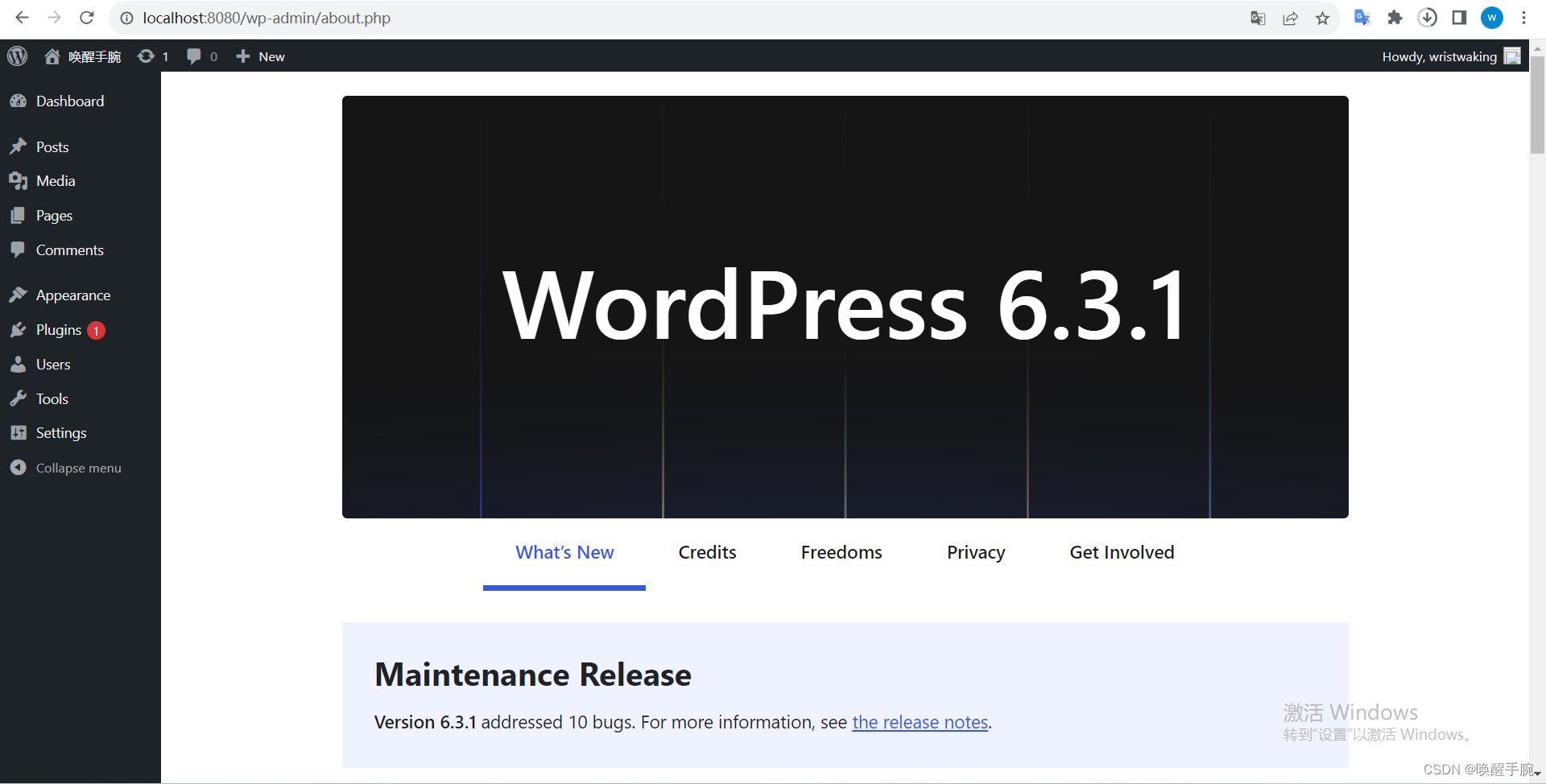Reload the page with refresh button
1546x784 pixels.
(x=87, y=18)
